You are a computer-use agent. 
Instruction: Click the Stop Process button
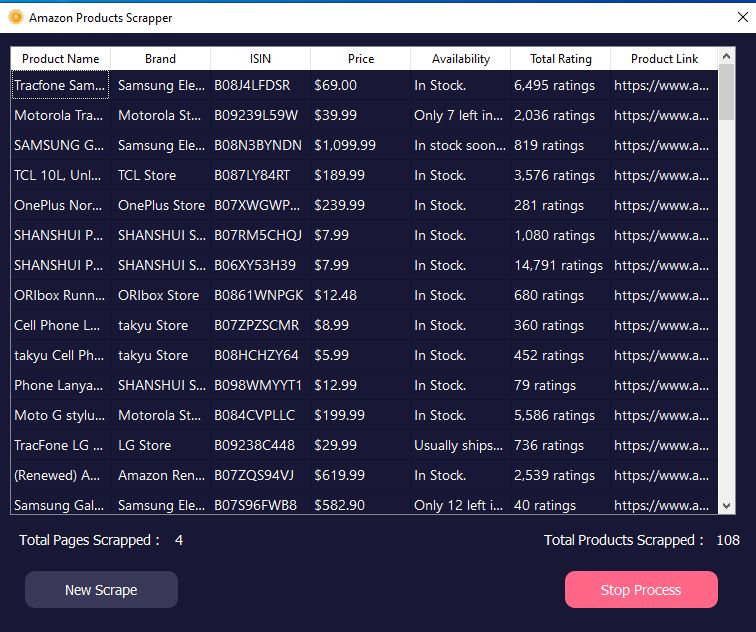[641, 590]
